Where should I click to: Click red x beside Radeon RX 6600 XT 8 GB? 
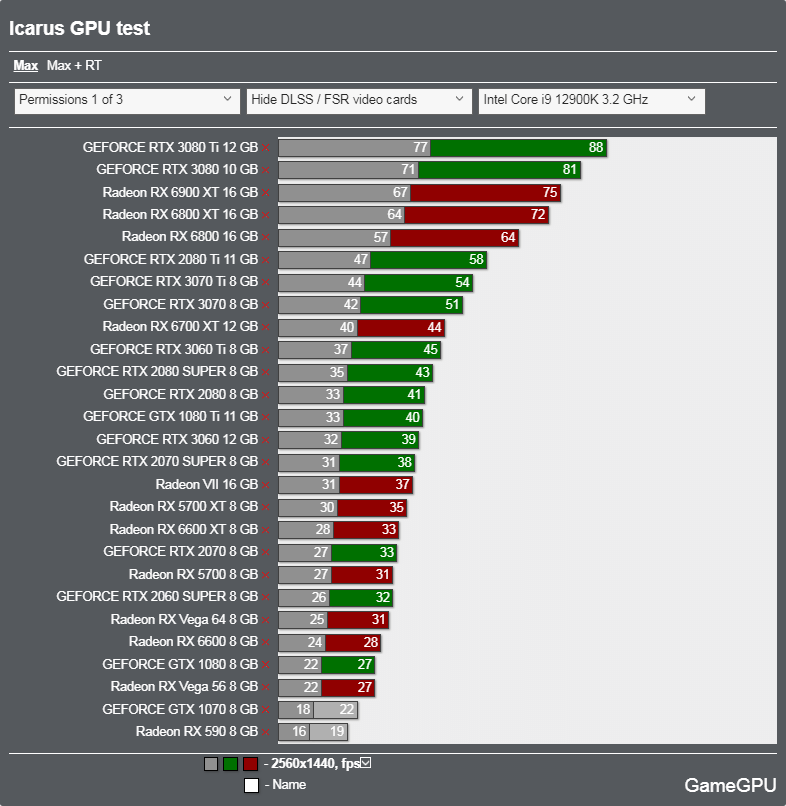pyautogui.click(x=266, y=530)
